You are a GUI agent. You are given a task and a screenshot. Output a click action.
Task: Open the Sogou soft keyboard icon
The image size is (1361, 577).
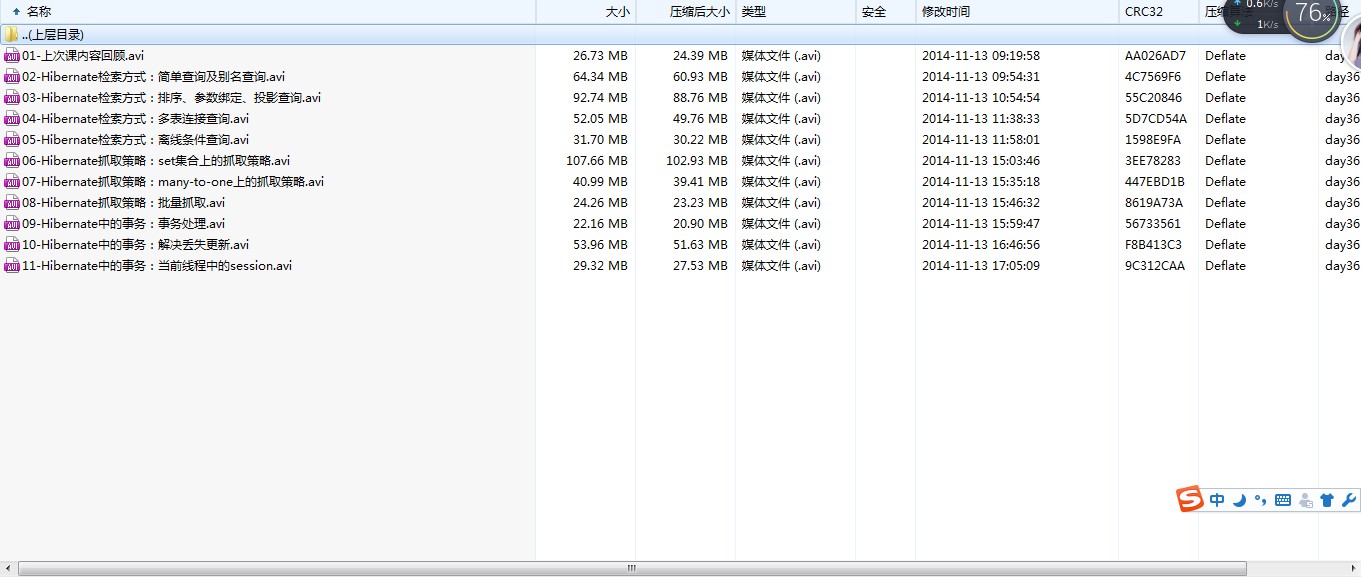tap(1283, 500)
